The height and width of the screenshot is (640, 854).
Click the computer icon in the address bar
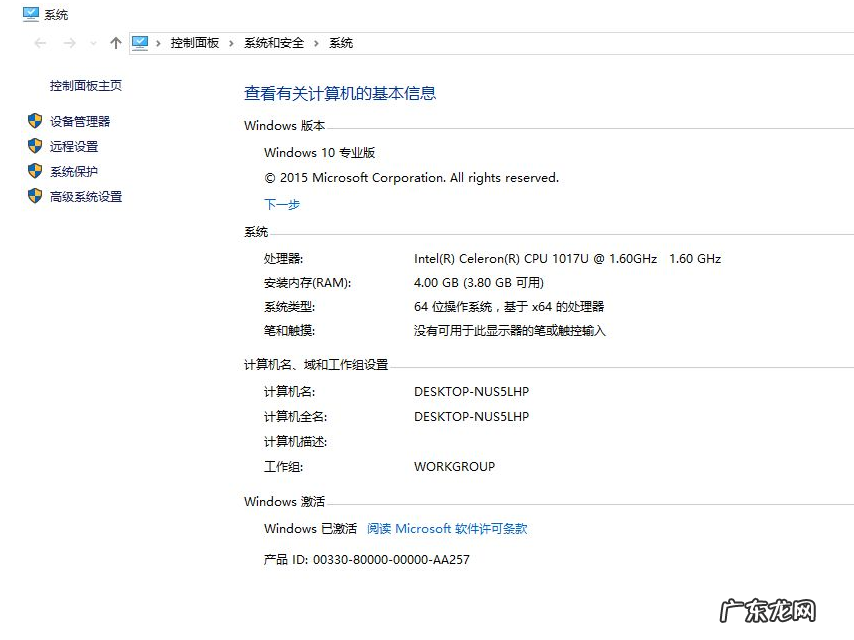[141, 42]
